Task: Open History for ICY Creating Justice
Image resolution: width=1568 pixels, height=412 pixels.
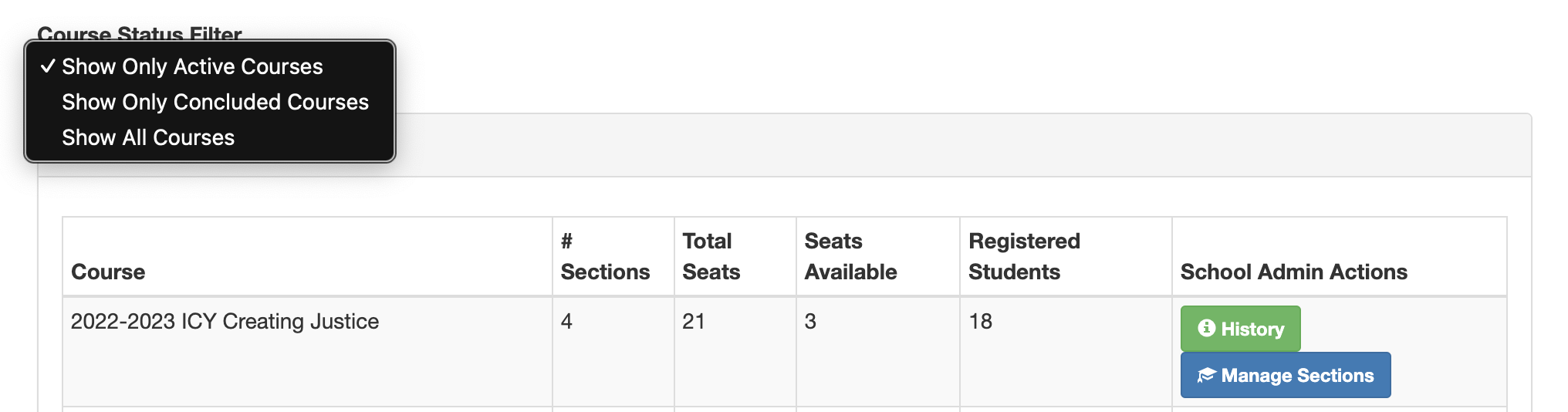Action: coord(1240,329)
